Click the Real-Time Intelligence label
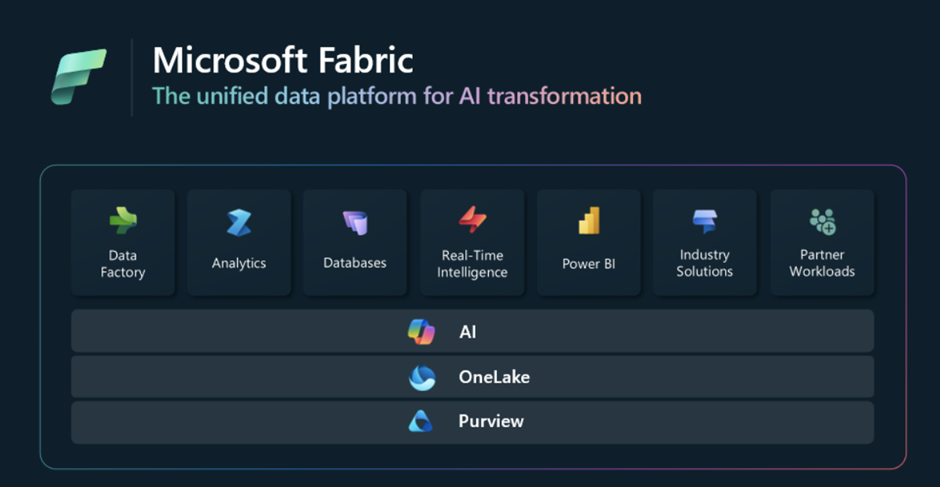The image size is (940, 487). coord(472,264)
